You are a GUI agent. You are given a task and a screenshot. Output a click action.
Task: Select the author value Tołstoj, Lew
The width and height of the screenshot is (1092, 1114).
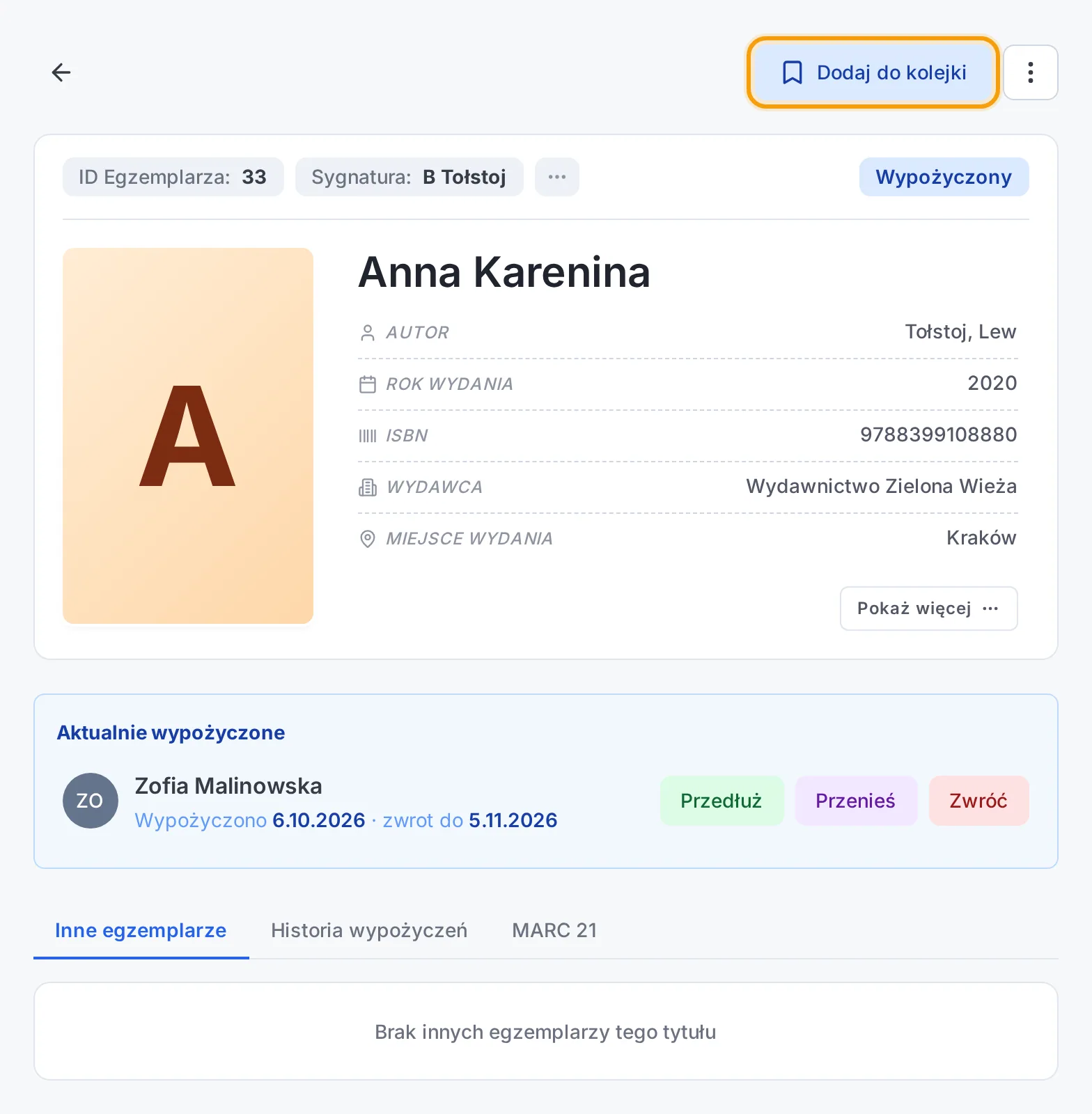960,332
